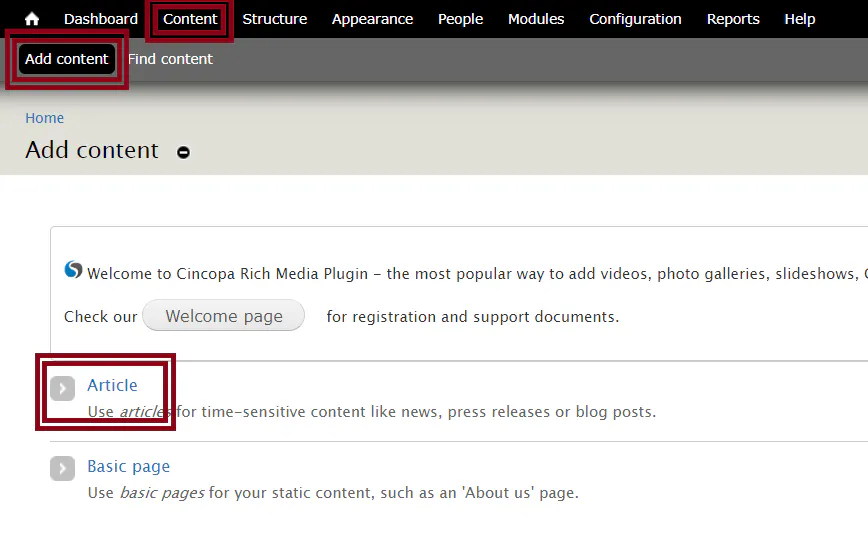Screen dimensions: 868x542
Task: Open the Configuration menu
Action: (x=635, y=19)
